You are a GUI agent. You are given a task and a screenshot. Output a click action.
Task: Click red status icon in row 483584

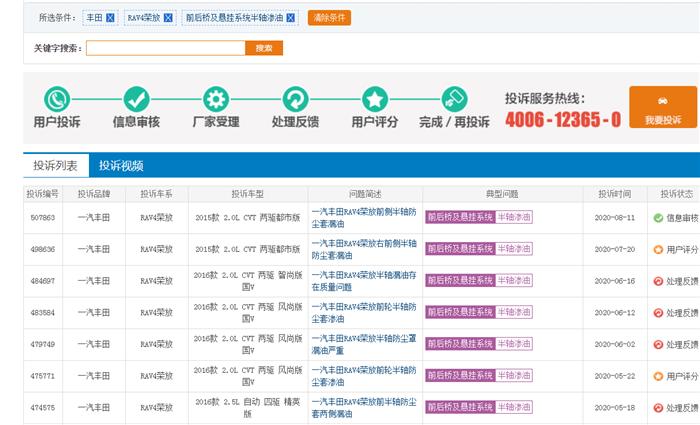click(x=658, y=313)
